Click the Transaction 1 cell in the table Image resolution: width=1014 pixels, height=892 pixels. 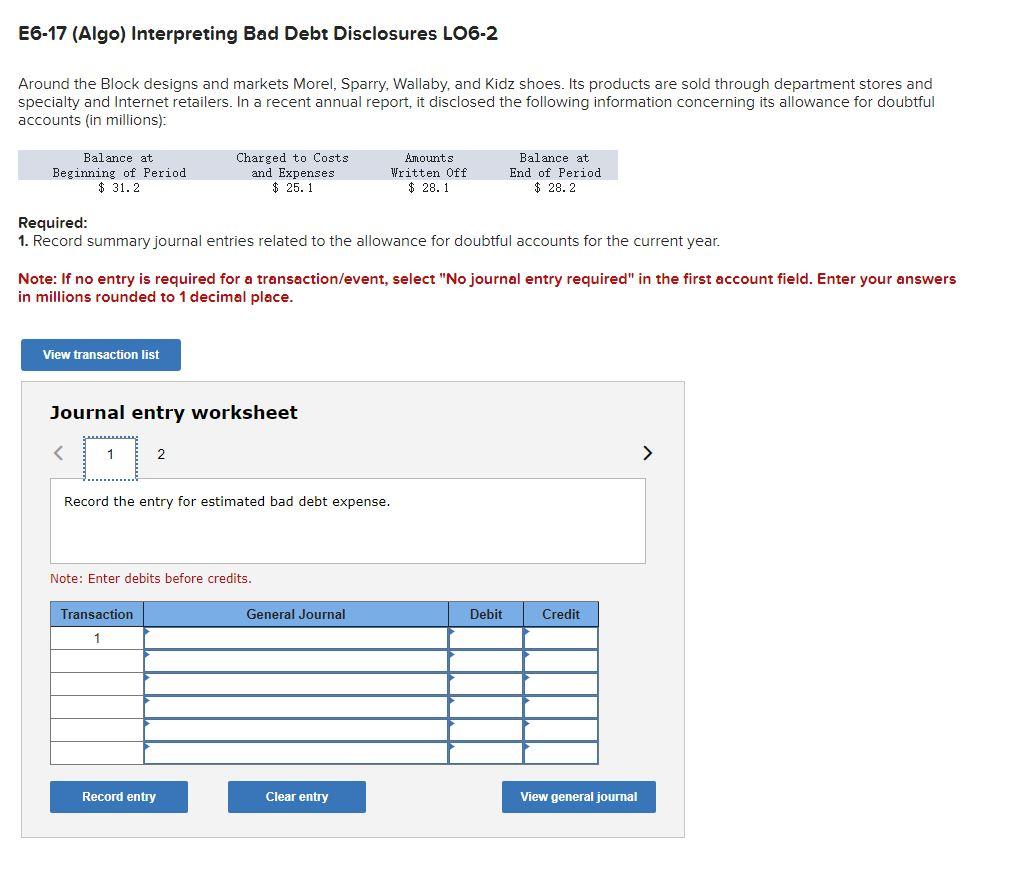point(95,637)
